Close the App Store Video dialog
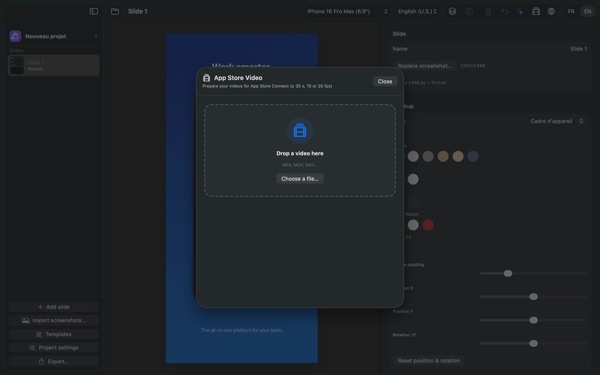 click(x=385, y=81)
